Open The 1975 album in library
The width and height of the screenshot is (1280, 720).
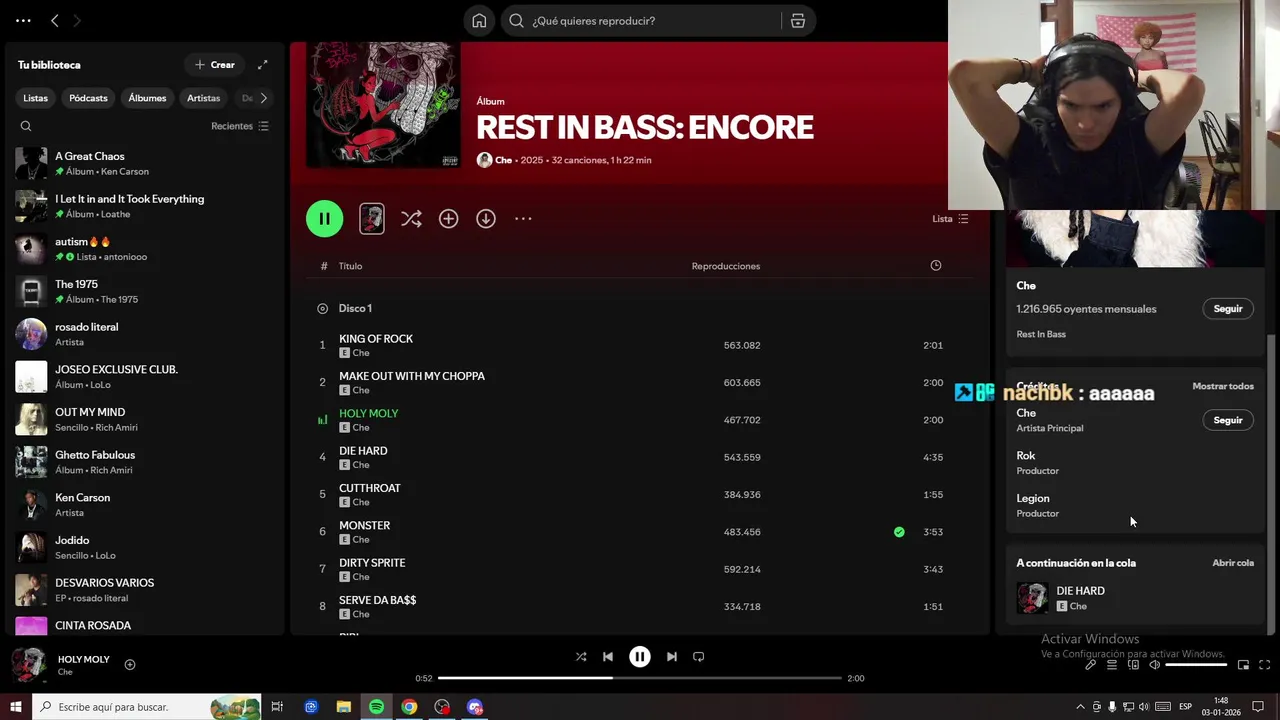tap(145, 291)
